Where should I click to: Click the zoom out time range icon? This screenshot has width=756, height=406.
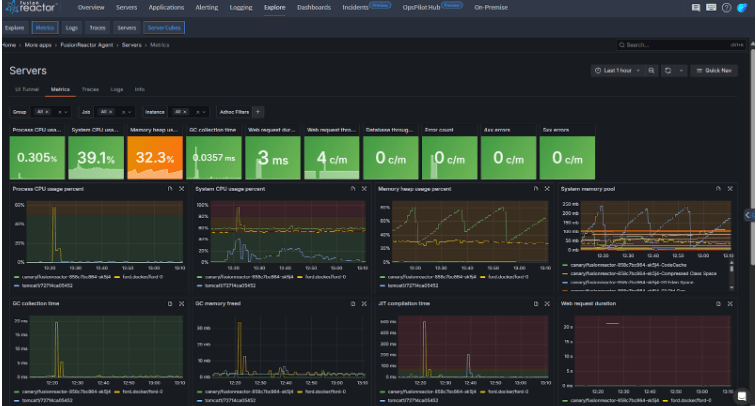651,71
